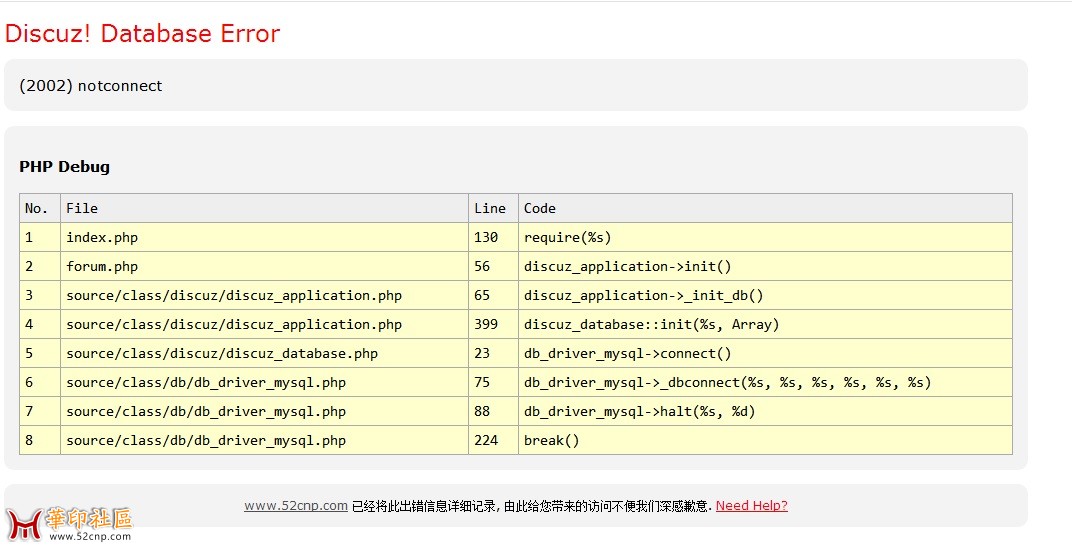Click discuz_application.php file cell in row 4
The width and height of the screenshot is (1072, 549).
[264, 324]
